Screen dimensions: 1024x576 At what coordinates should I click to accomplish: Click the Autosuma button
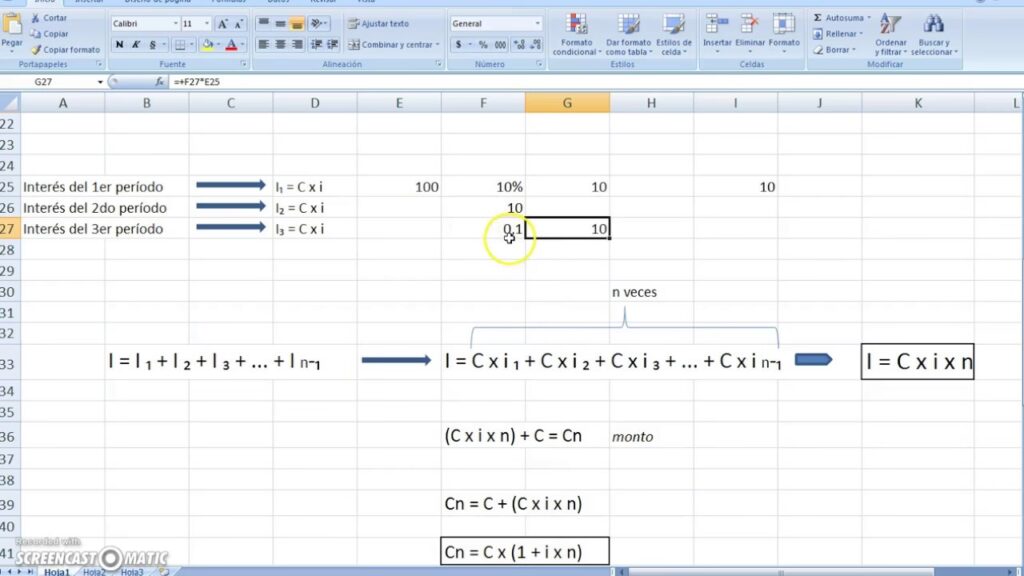841,18
